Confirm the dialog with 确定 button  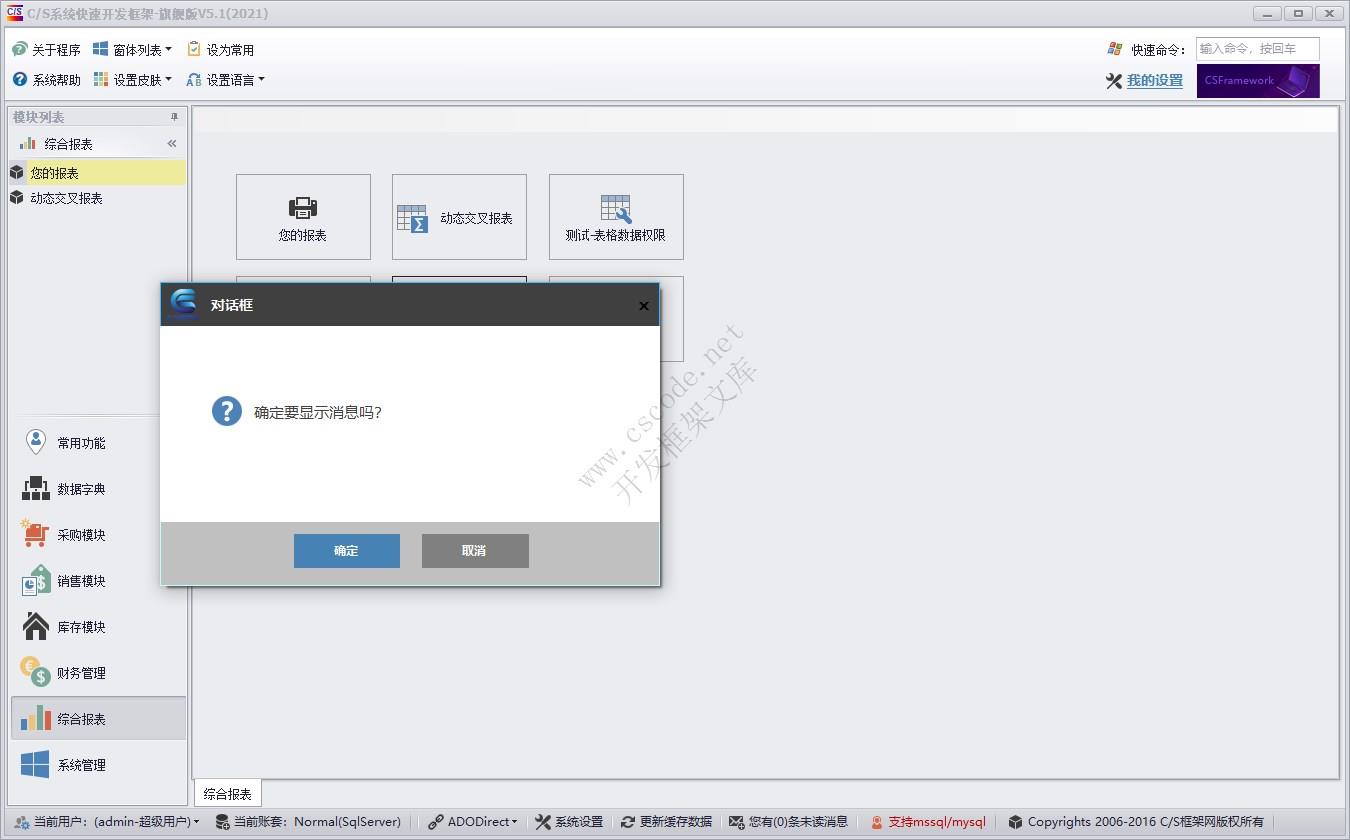[346, 550]
